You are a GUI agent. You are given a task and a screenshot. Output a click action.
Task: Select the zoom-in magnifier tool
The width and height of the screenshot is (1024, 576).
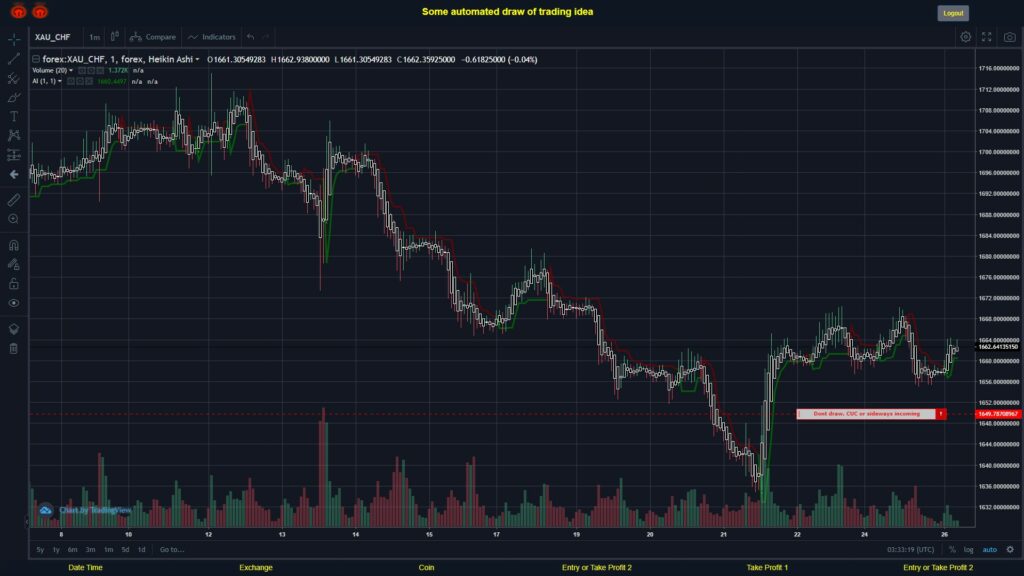[x=14, y=219]
